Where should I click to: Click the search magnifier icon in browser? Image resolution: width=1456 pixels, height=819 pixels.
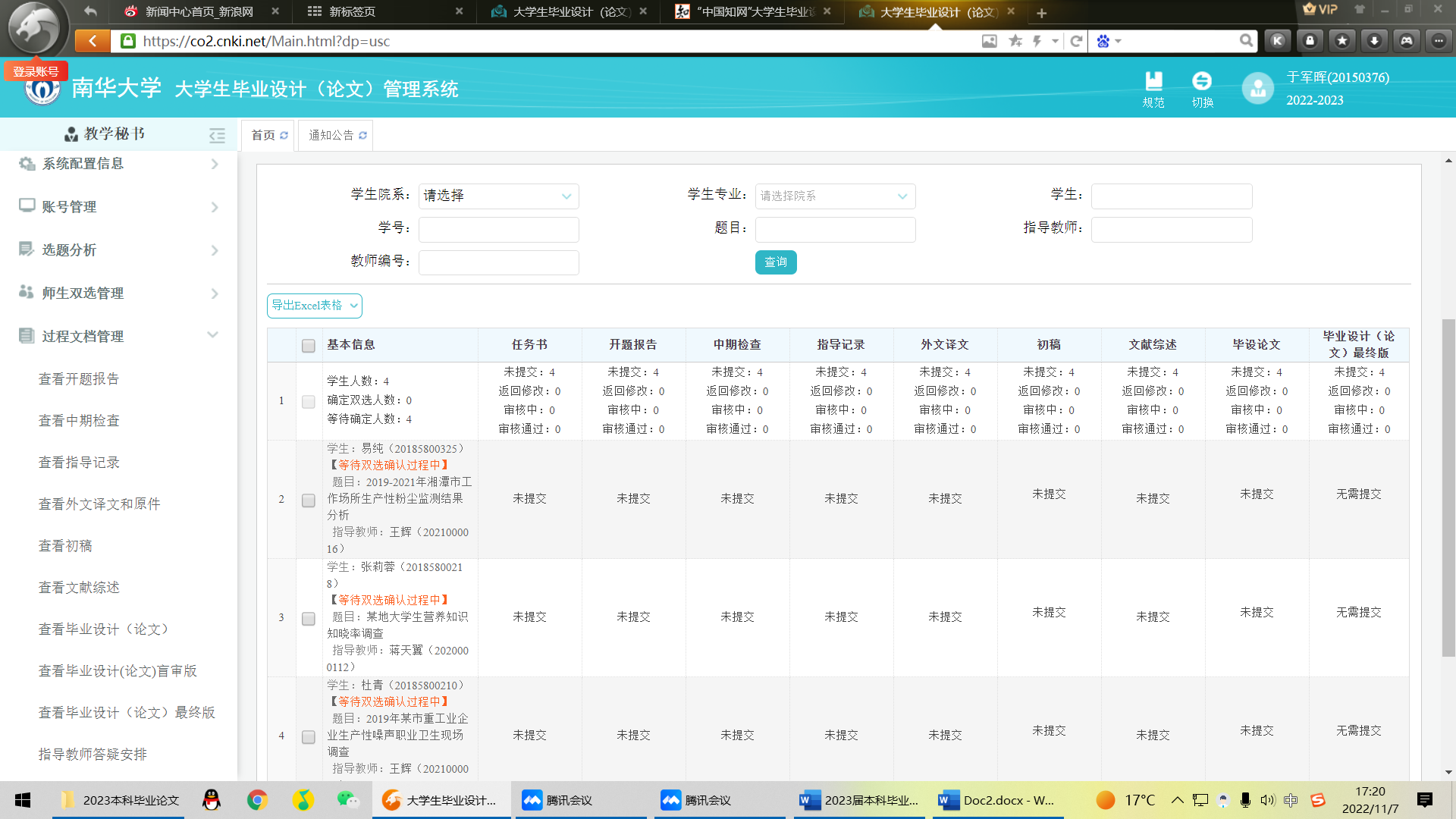pos(1246,41)
